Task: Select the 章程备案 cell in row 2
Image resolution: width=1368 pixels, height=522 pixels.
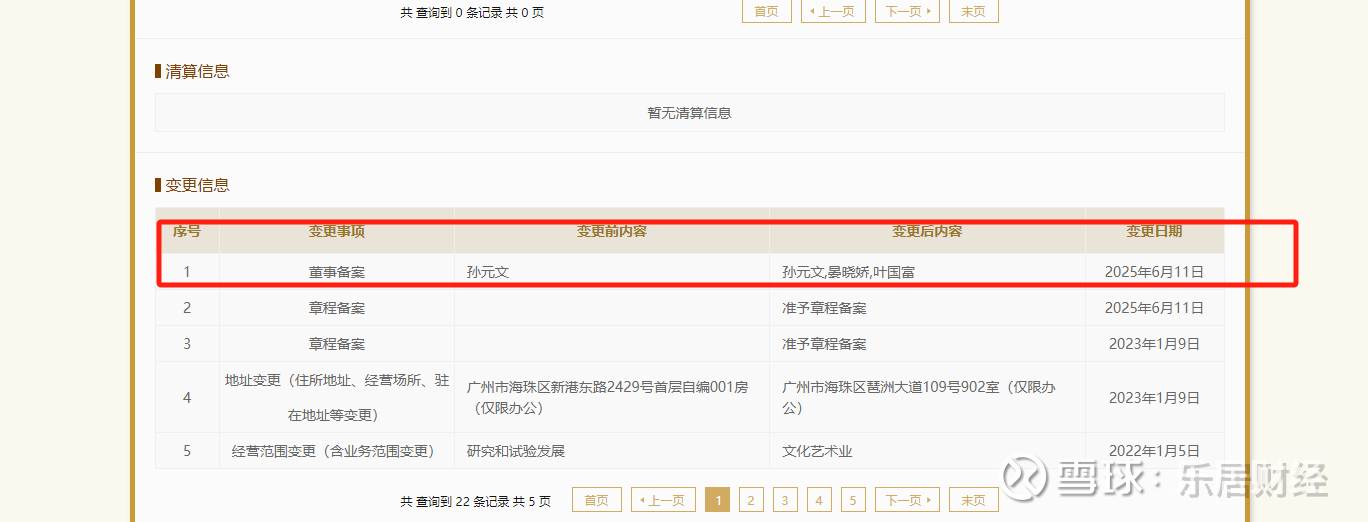Action: coord(337,308)
